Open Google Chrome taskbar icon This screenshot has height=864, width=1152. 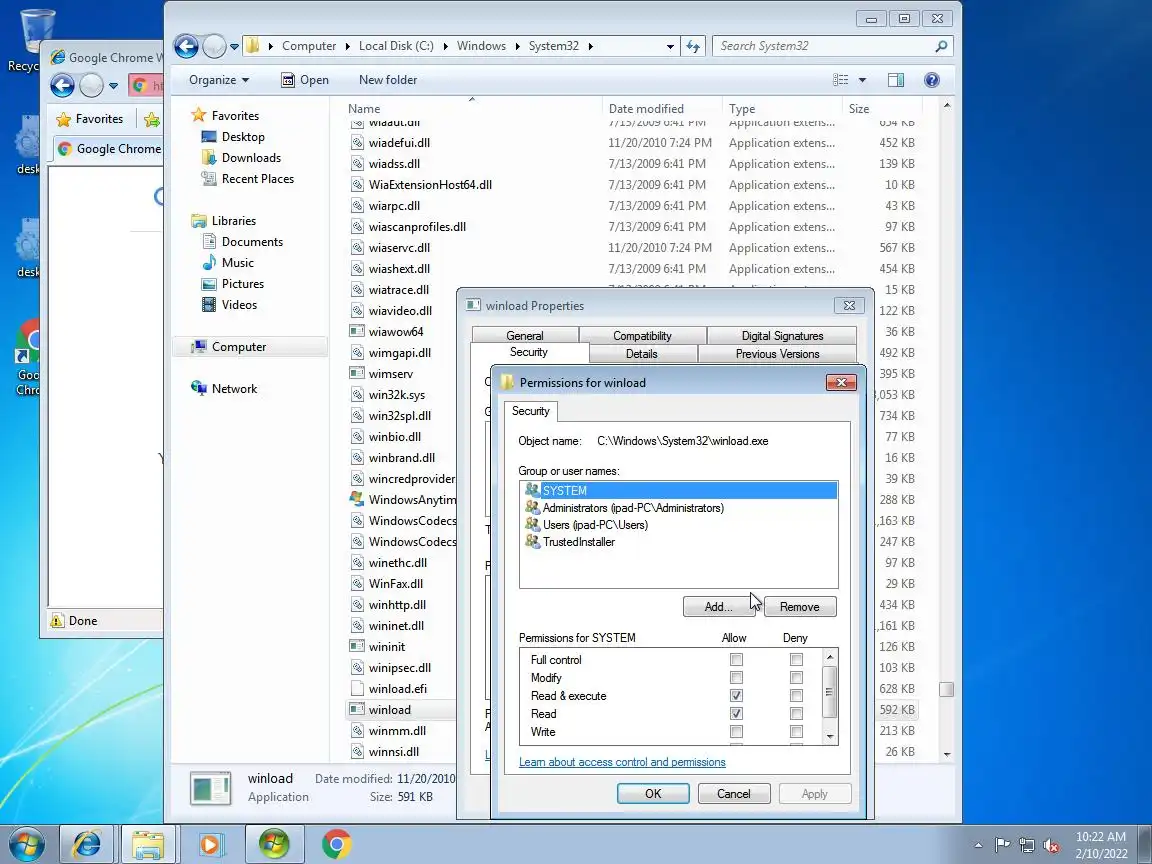(x=336, y=844)
